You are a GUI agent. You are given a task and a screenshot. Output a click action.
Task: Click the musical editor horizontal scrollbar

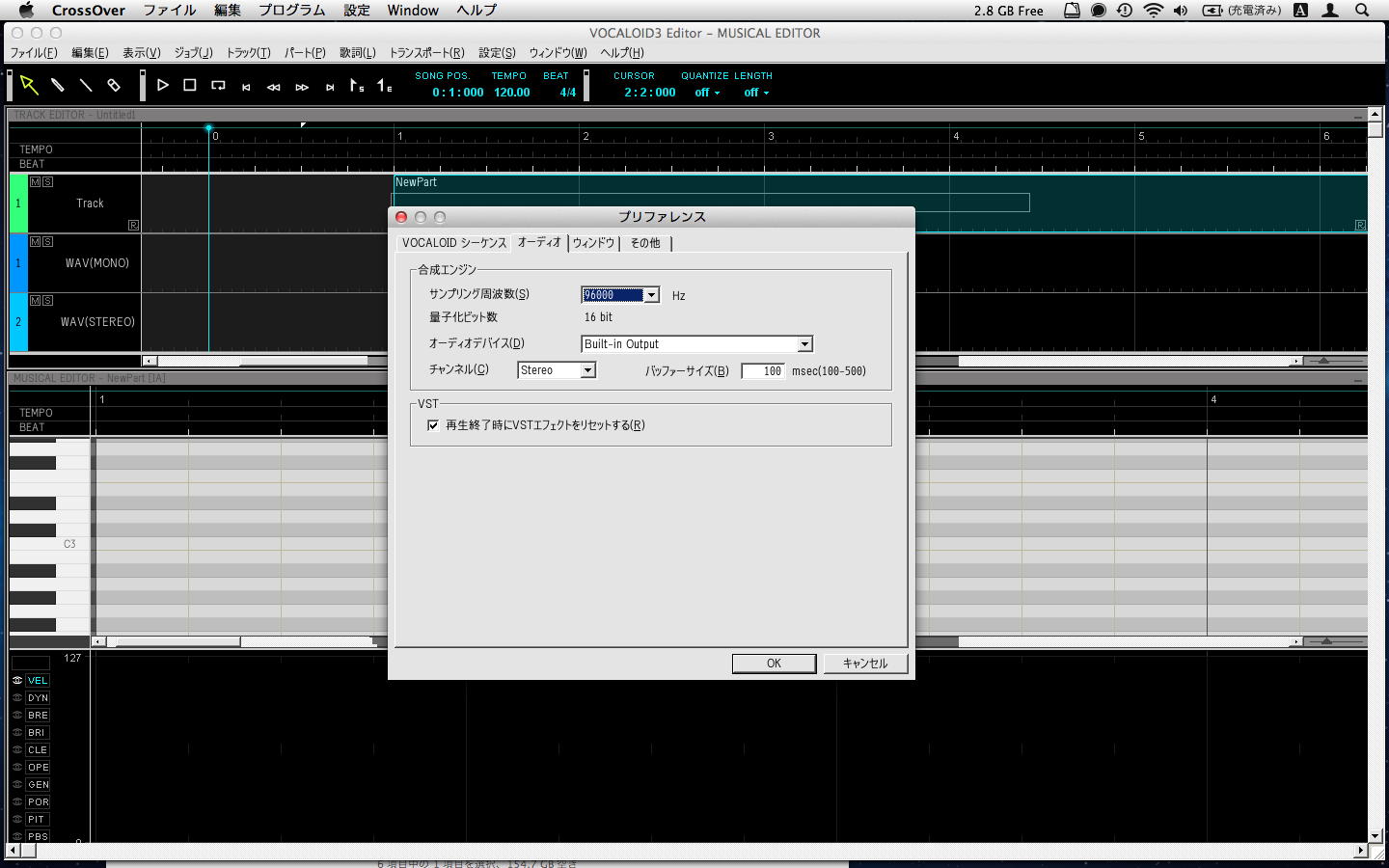click(178, 641)
